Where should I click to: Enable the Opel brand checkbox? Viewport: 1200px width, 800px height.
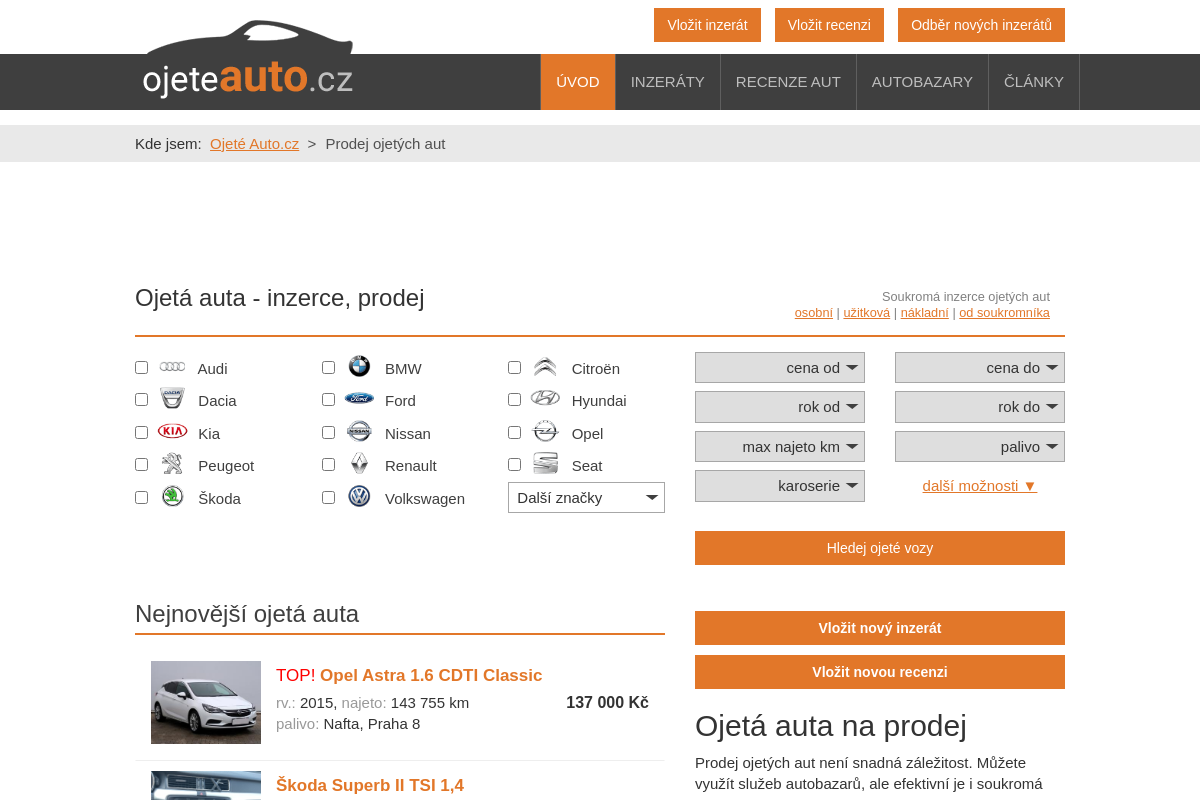point(514,432)
